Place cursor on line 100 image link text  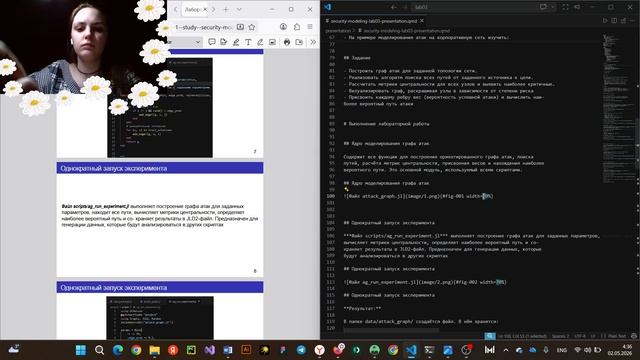click(x=418, y=196)
